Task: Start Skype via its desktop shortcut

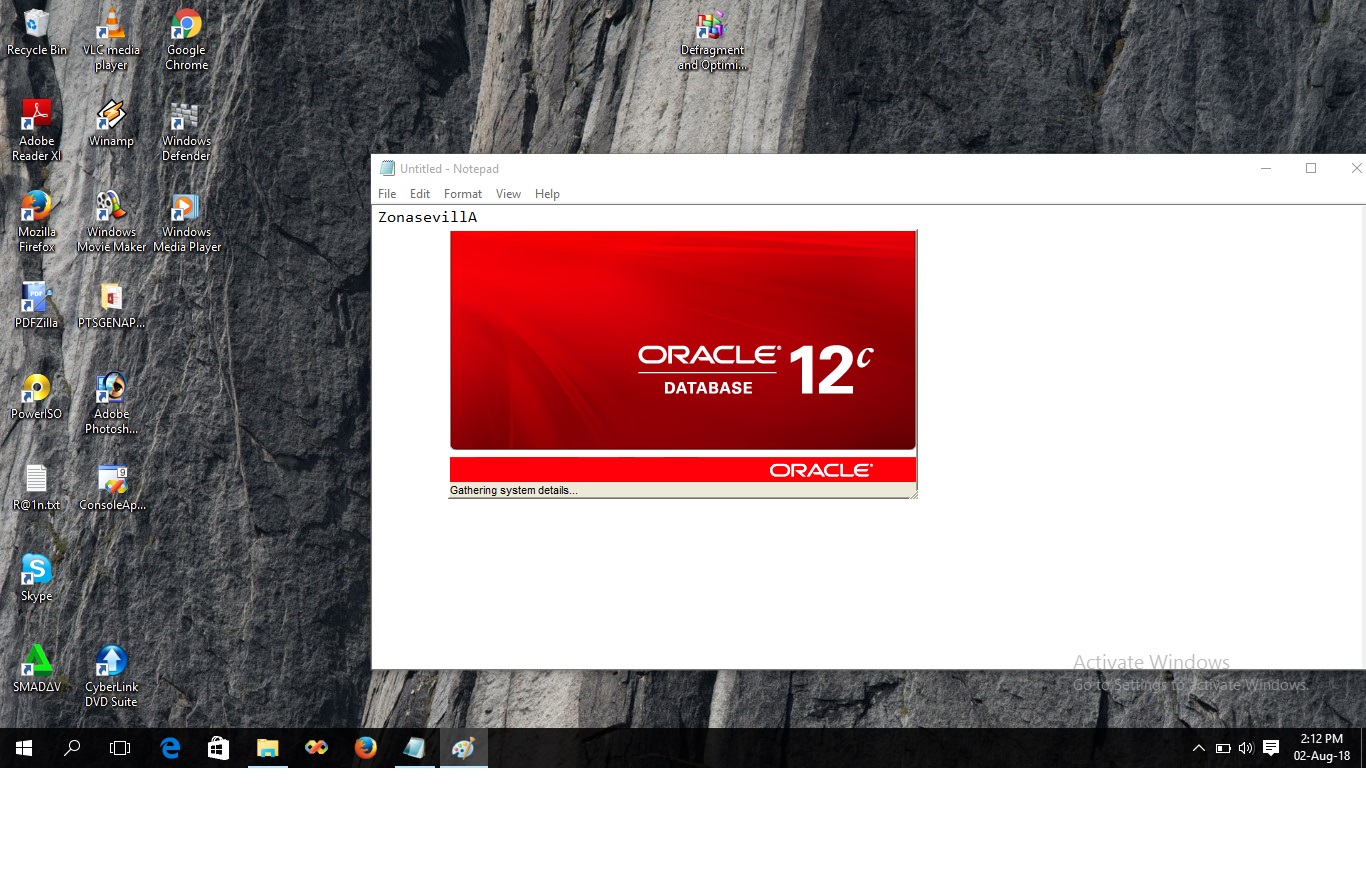Action: [x=35, y=570]
